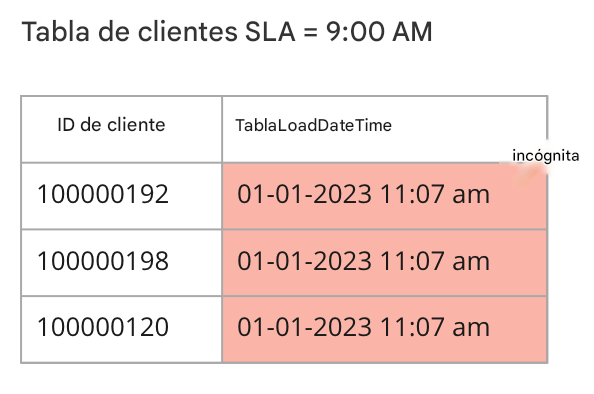Click date '01-01-2023' in the first data row

[x=304, y=194]
